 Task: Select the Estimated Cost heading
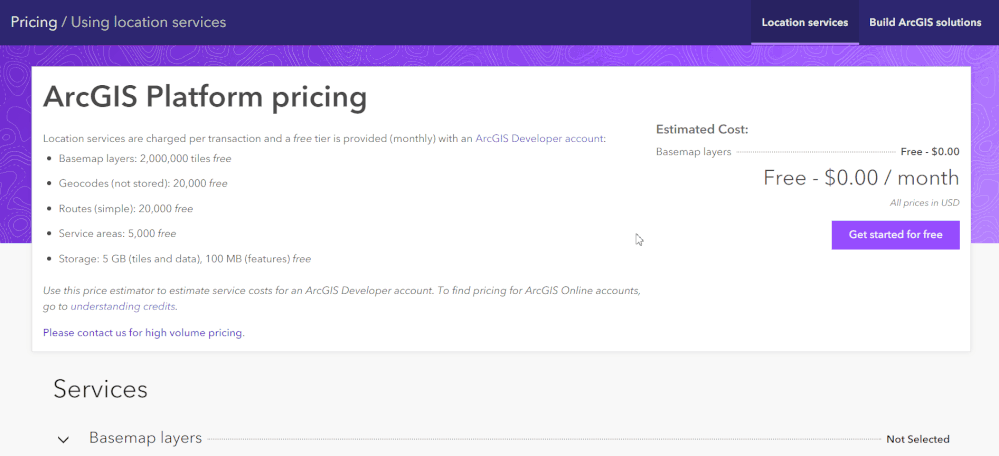702,129
